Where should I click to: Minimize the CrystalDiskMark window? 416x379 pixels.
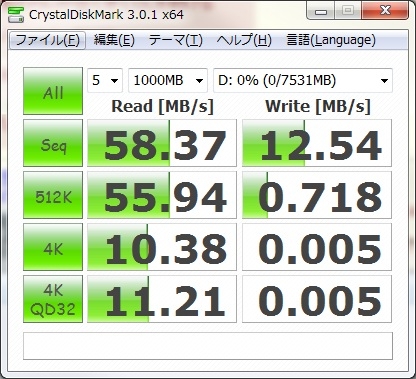[x=321, y=12]
